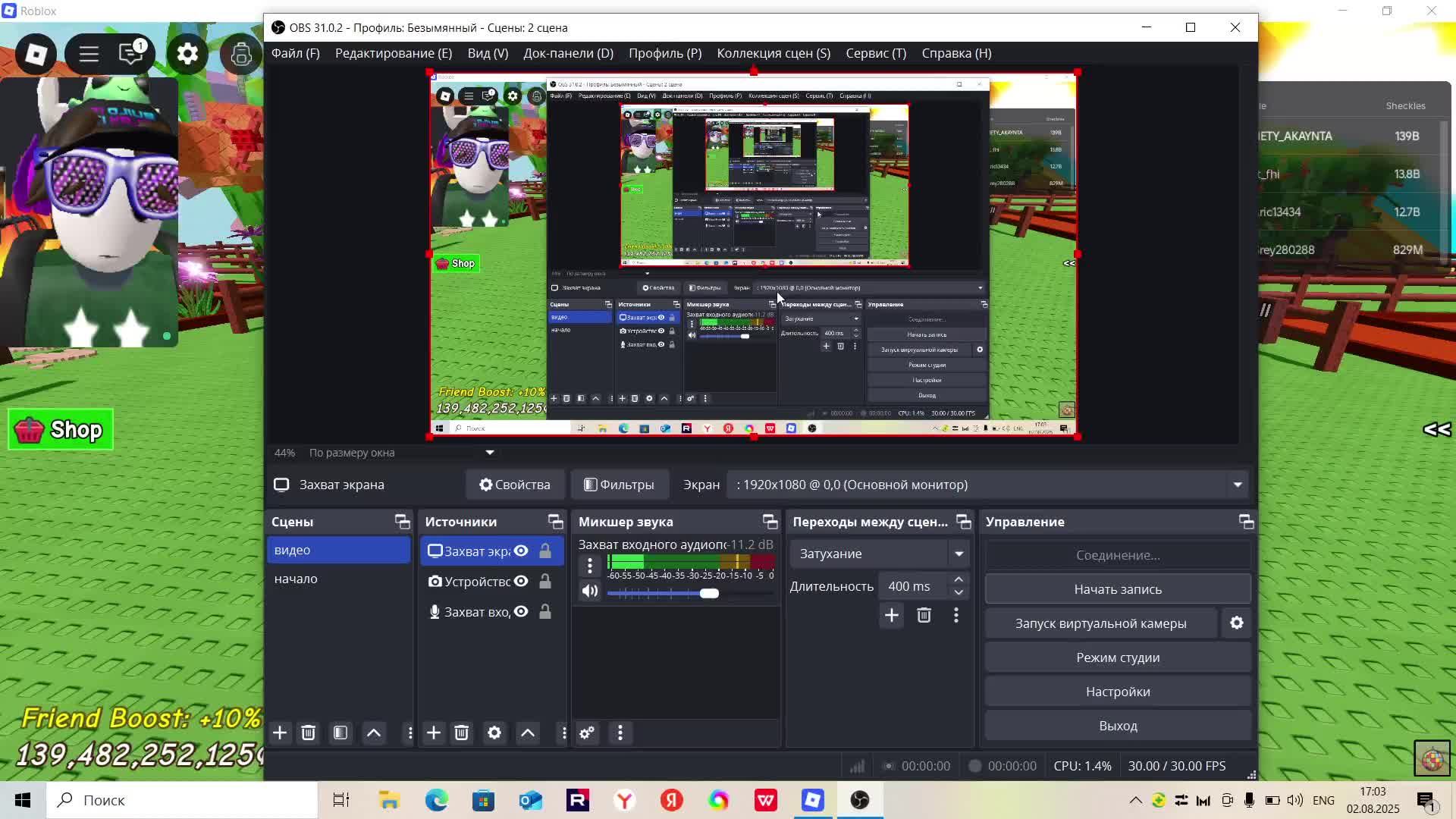Open preview scaling По размеру окна dropdown
The image size is (1456, 819).
tap(490, 453)
